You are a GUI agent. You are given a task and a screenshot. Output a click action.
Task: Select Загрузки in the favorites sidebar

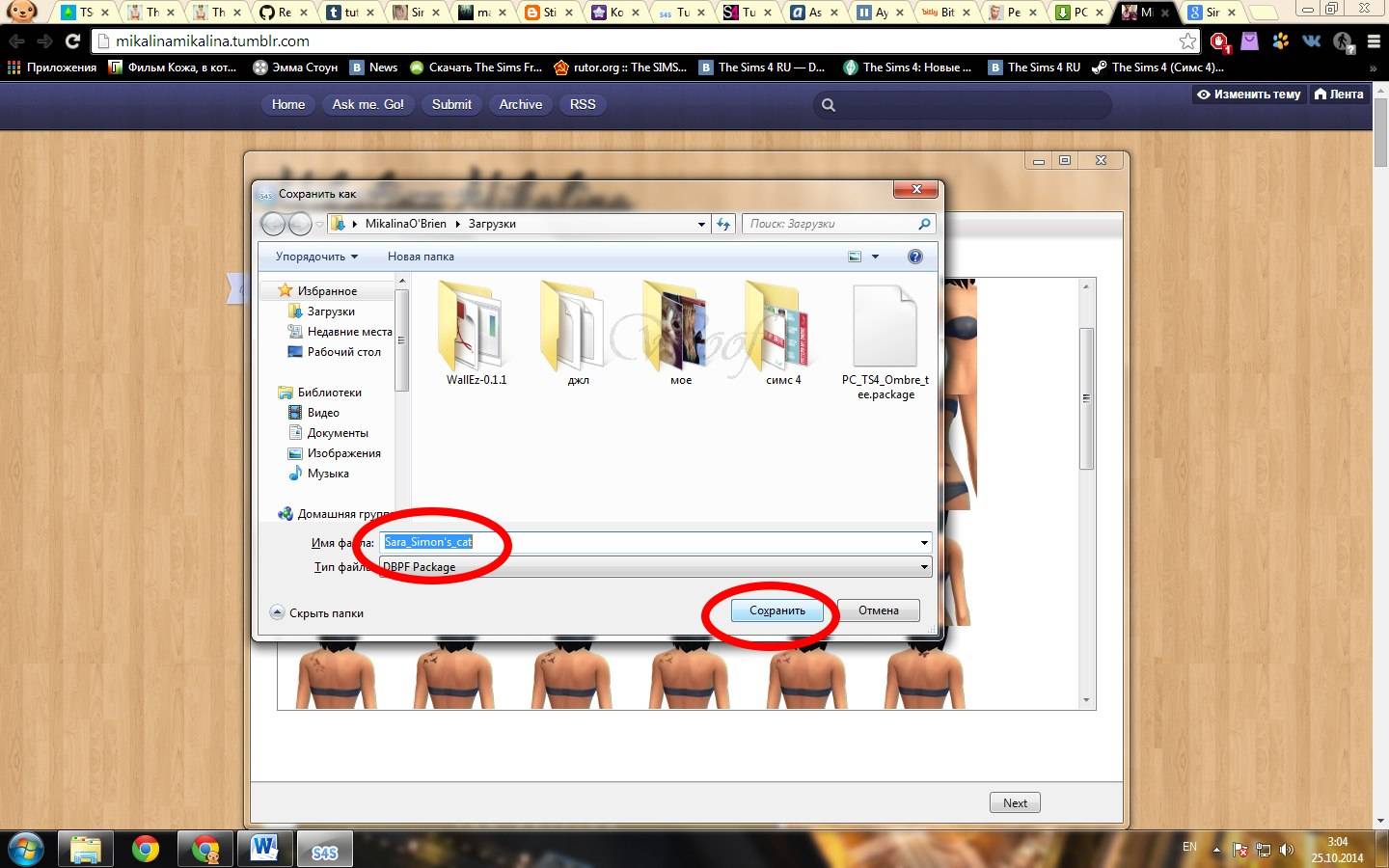point(331,312)
